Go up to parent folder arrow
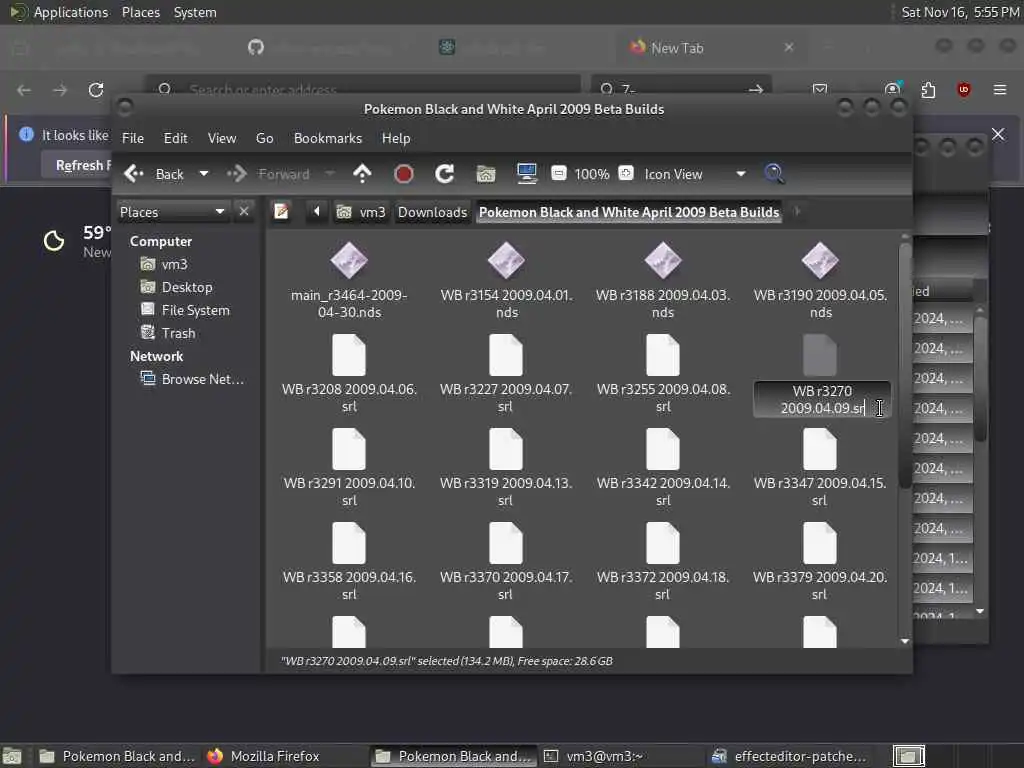The width and height of the screenshot is (1024, 768). click(362, 174)
